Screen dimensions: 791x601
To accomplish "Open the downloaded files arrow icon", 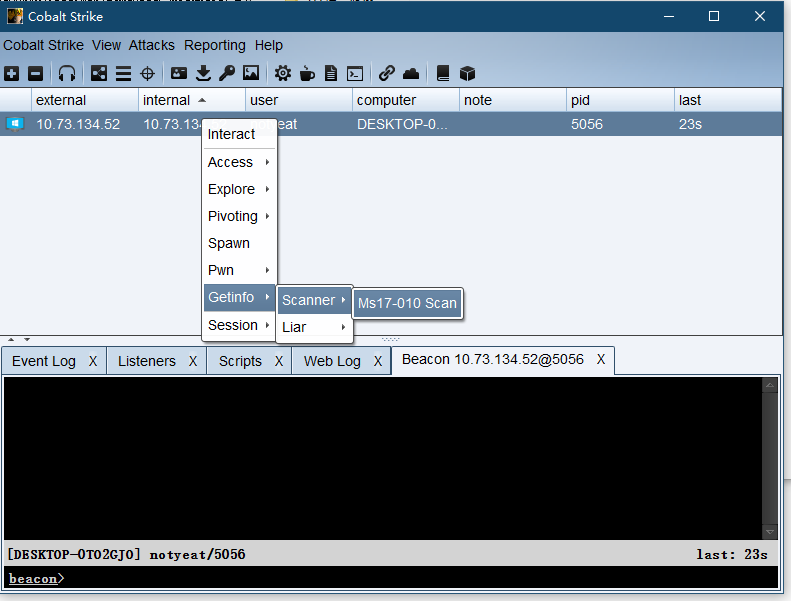I will coord(203,74).
